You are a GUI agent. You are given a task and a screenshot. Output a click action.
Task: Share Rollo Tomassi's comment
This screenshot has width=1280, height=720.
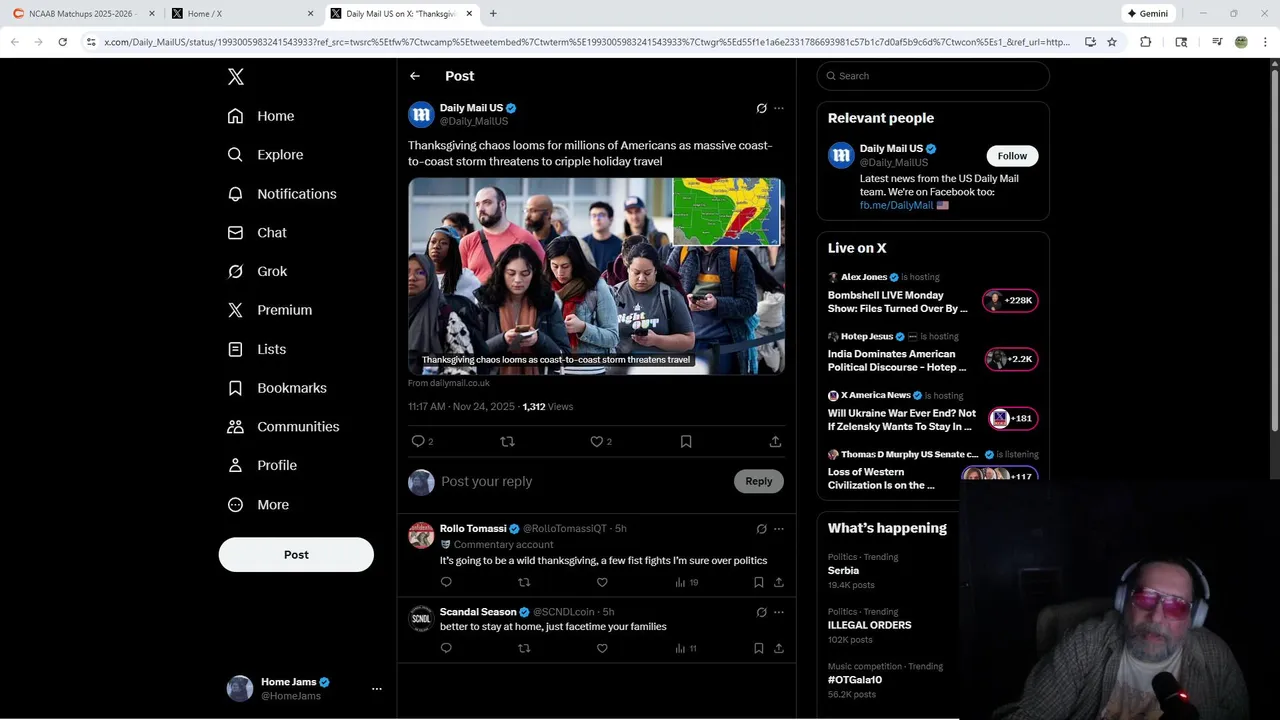click(778, 582)
